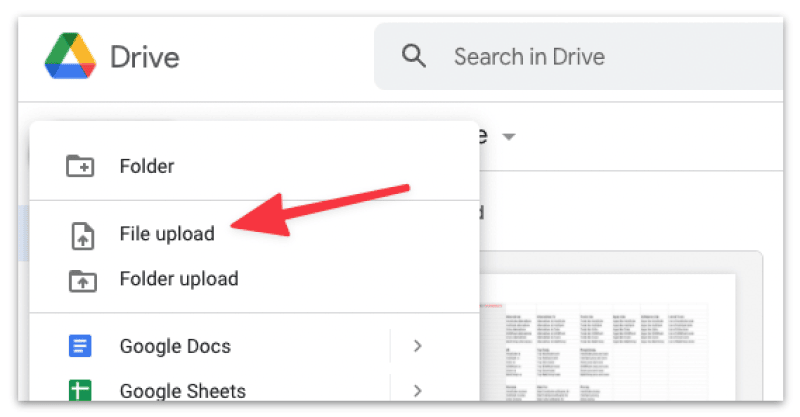Open the My Drive dropdown arrow
Viewport: 800px width, 417px height.
click(x=508, y=137)
